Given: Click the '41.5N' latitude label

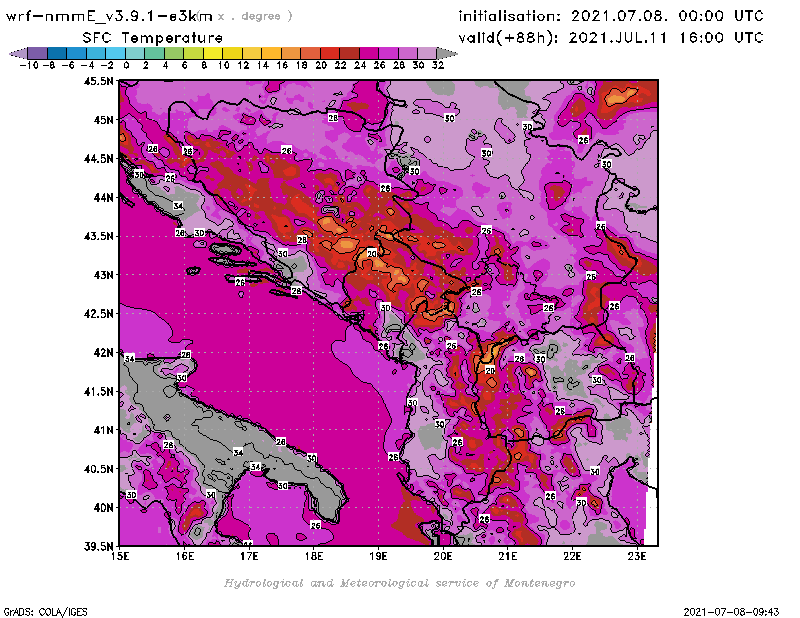Looking at the screenshot, I should point(99,391).
